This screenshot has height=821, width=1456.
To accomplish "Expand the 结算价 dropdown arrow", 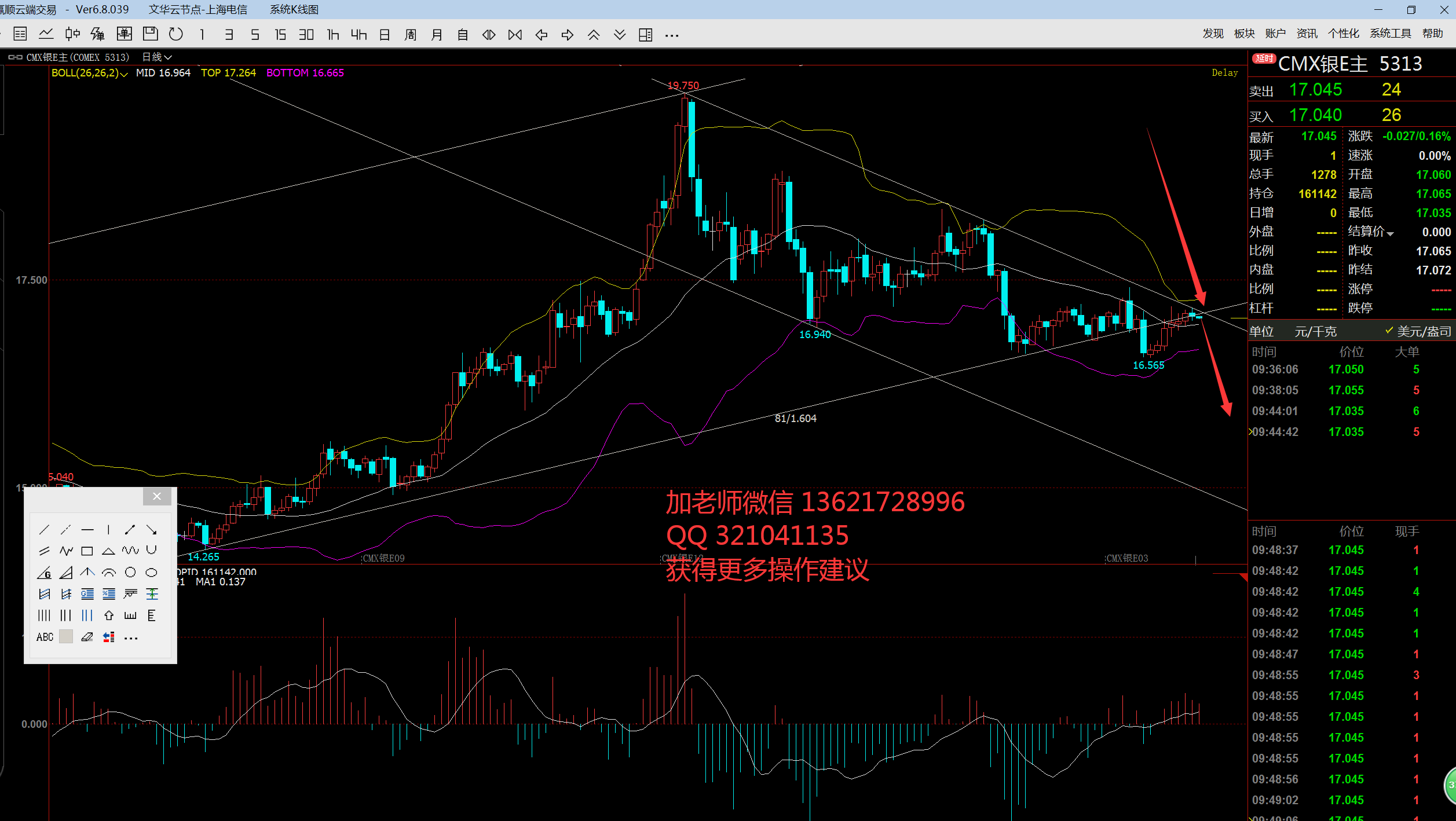I will 1390,233.
